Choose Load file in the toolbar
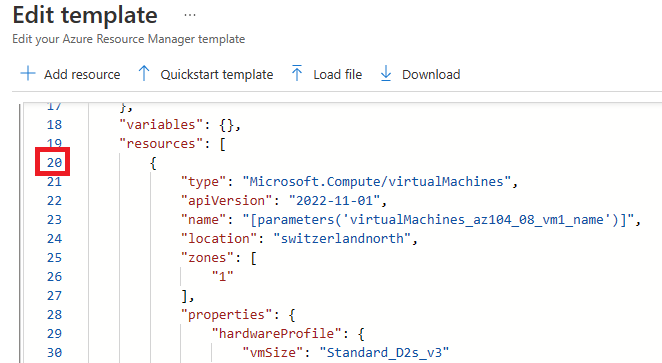This screenshot has width=662, height=363. pos(338,74)
